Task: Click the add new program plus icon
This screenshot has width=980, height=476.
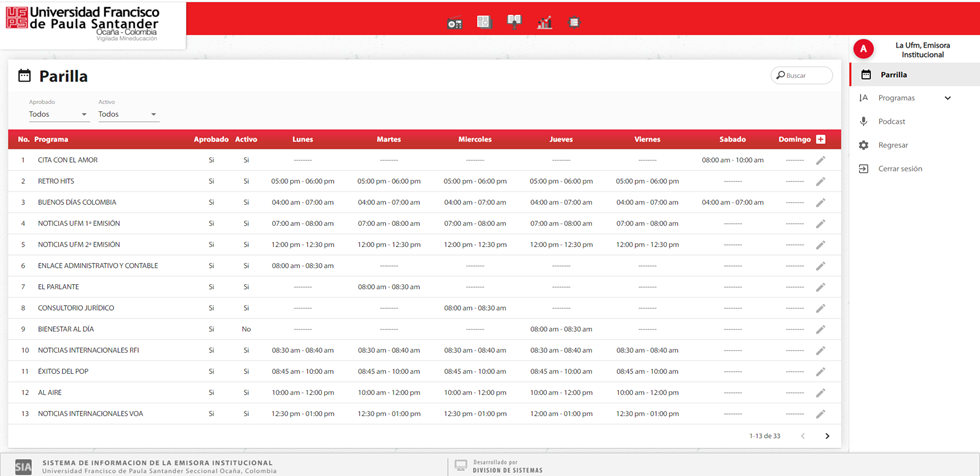Action: [x=821, y=139]
